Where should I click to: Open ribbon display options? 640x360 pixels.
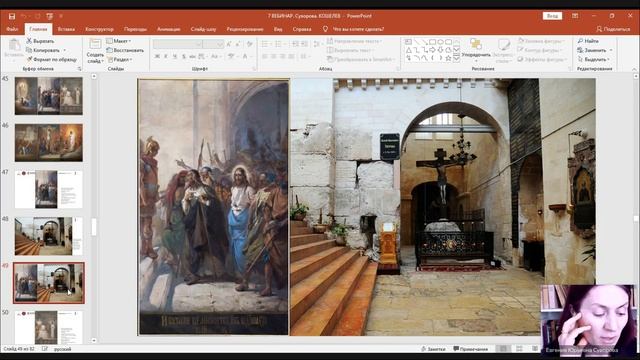click(575, 16)
